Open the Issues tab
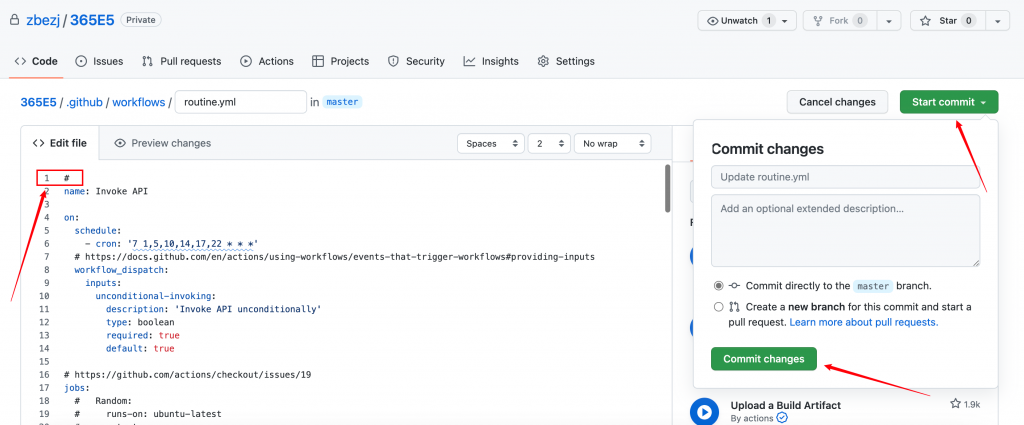1024x425 pixels. pyautogui.click(x=99, y=61)
